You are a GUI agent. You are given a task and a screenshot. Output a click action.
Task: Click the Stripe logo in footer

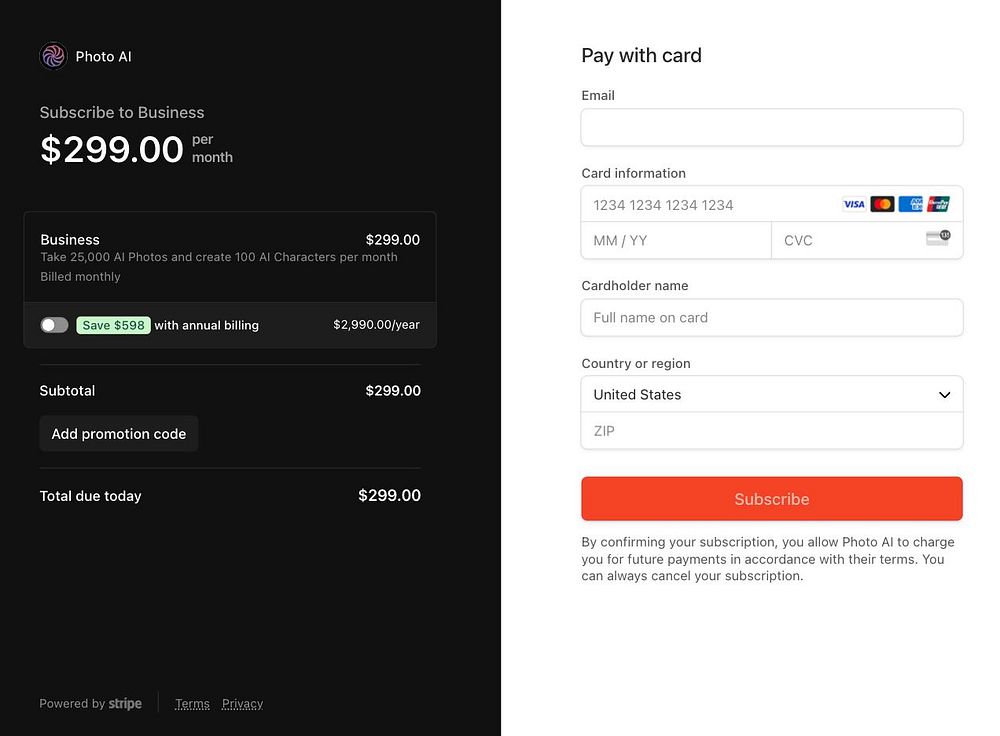125,704
